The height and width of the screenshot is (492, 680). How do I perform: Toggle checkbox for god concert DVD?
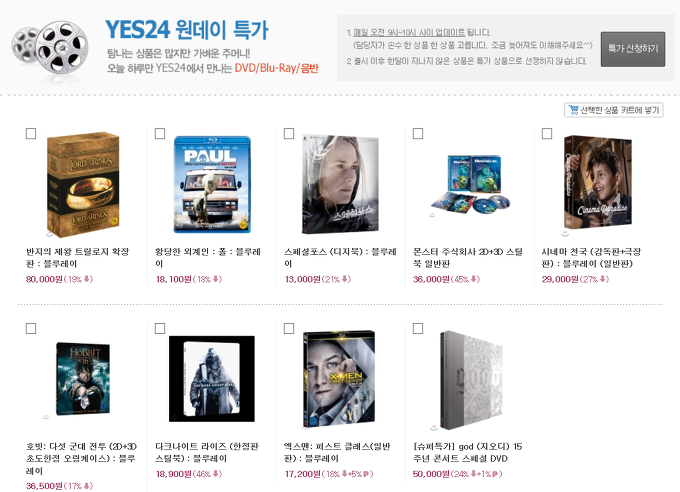(418, 328)
